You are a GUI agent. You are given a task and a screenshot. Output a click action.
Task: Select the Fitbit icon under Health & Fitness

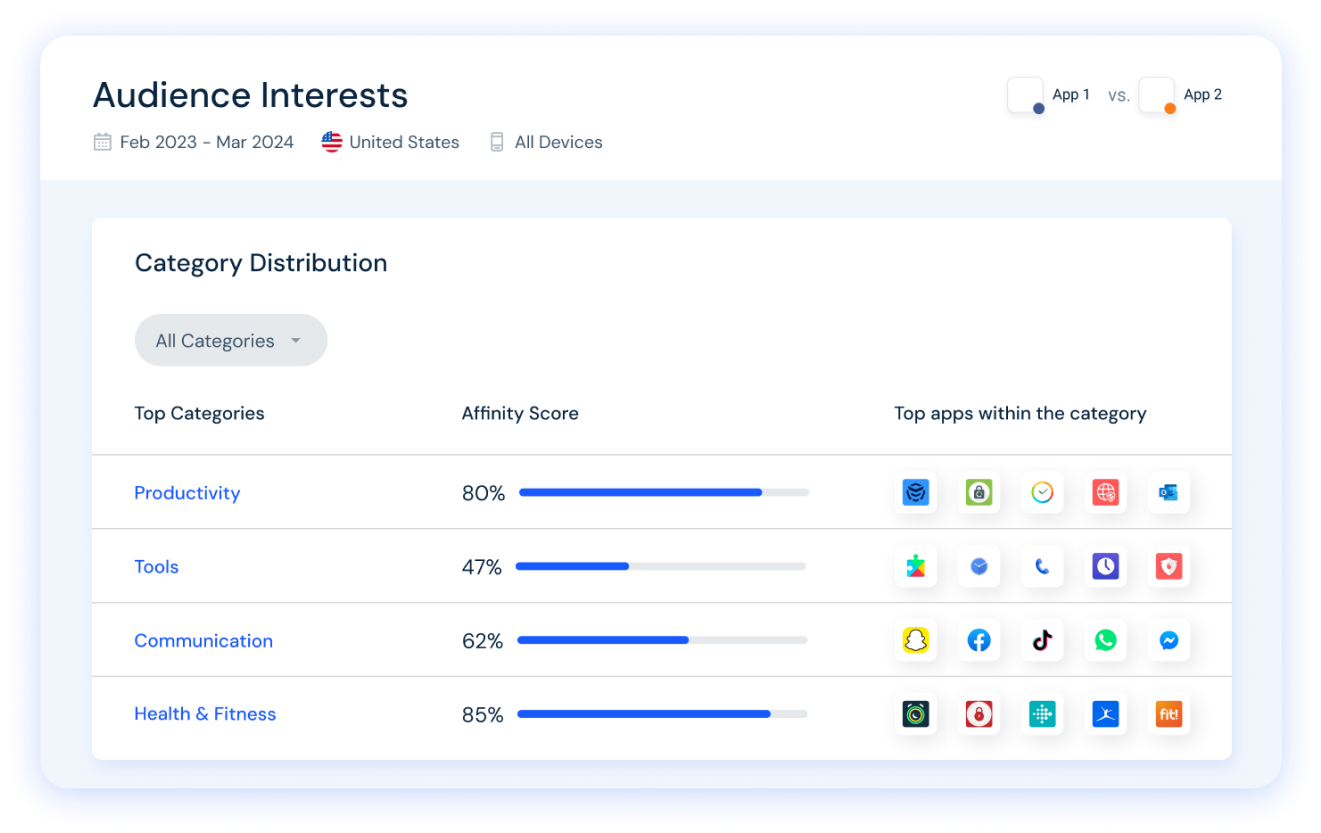point(1043,714)
